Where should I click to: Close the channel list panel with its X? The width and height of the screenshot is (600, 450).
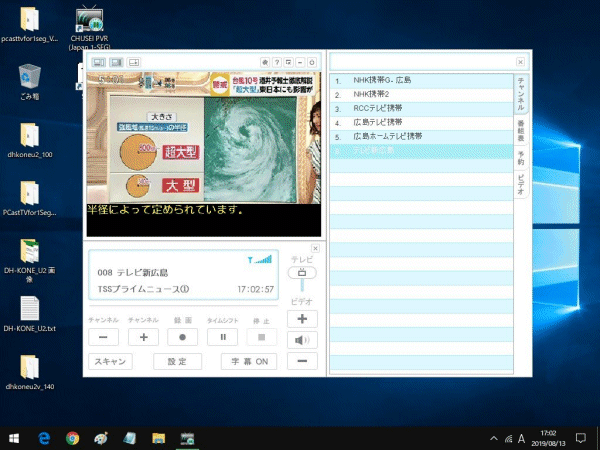click(520, 62)
